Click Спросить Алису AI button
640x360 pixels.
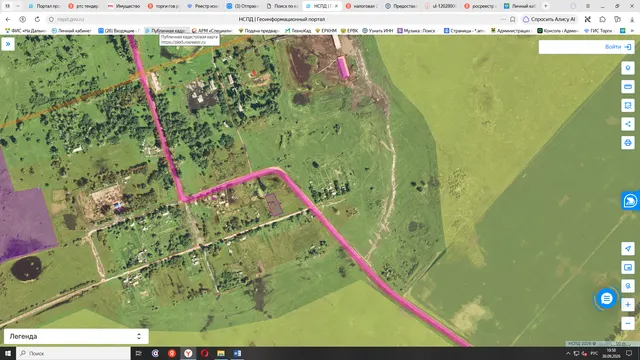click(549, 19)
